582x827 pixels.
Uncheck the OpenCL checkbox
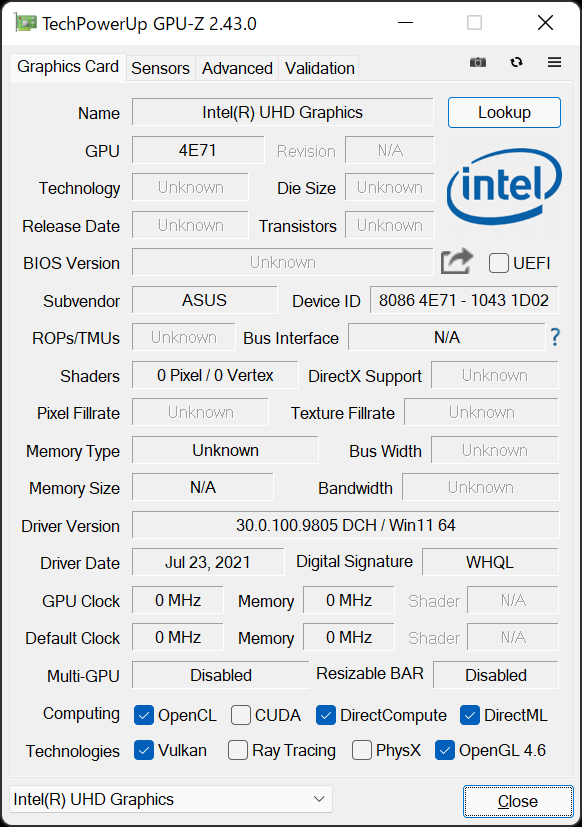(x=143, y=715)
